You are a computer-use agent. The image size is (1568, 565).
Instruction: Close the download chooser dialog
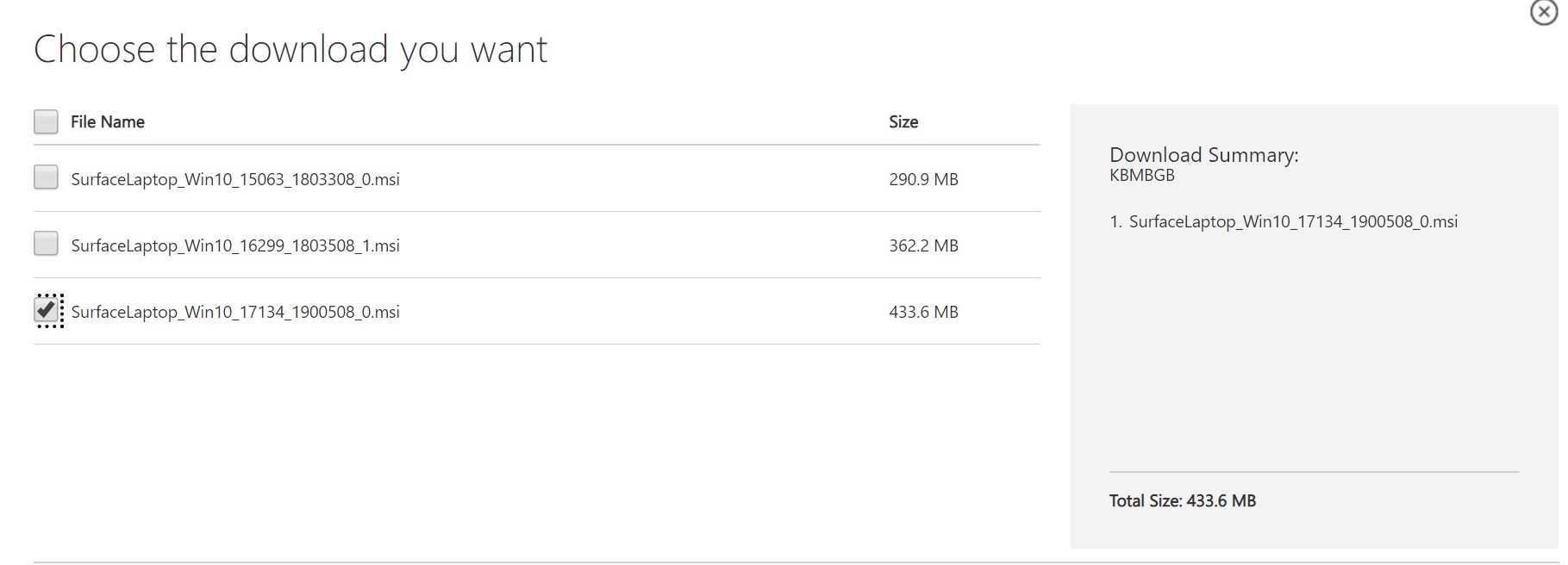1543,12
